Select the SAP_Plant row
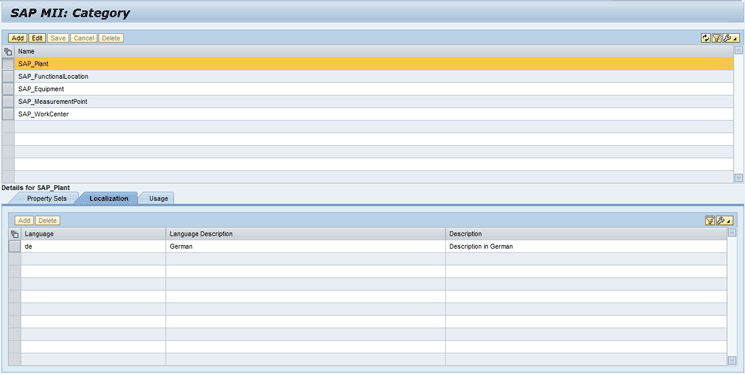Viewport: 745px width, 374px height. 374,64
